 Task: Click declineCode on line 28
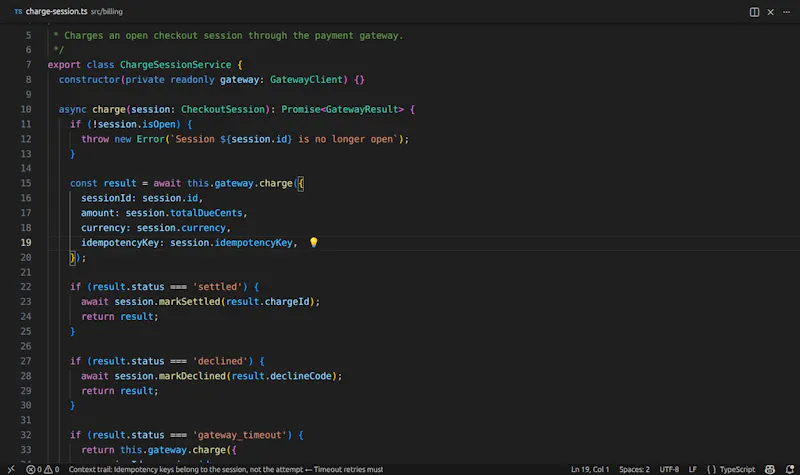301,376
